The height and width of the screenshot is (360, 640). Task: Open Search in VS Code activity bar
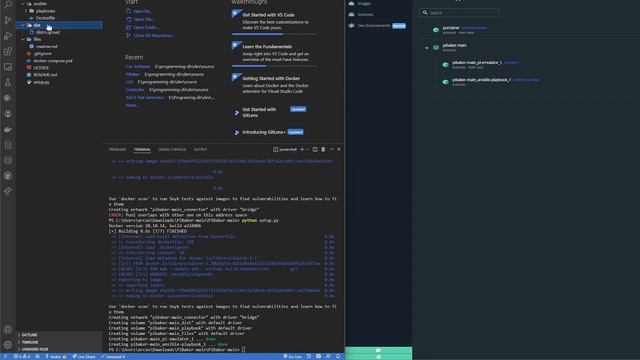point(8,4)
